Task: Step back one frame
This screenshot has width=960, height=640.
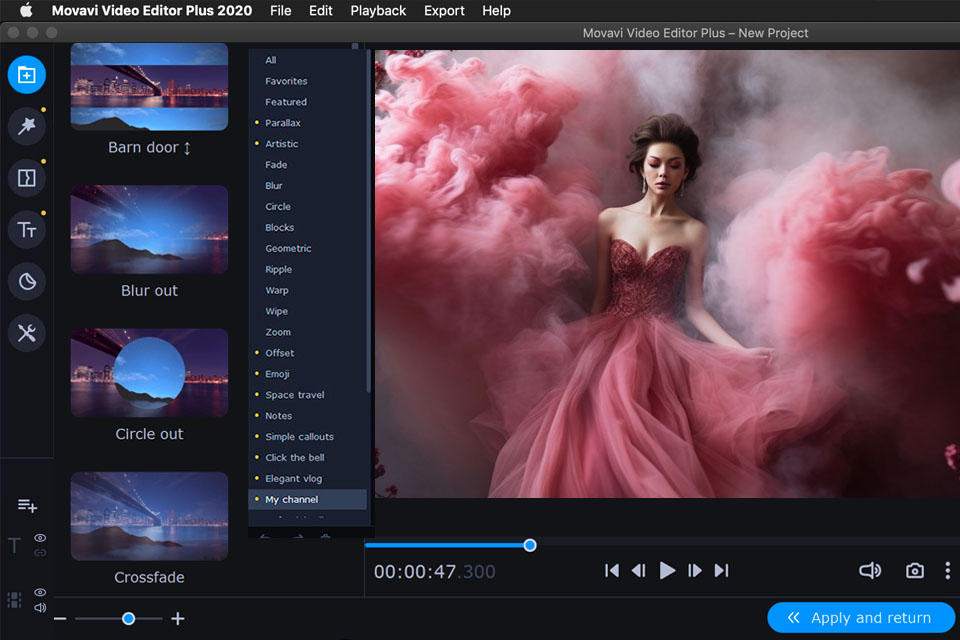Action: tap(639, 571)
